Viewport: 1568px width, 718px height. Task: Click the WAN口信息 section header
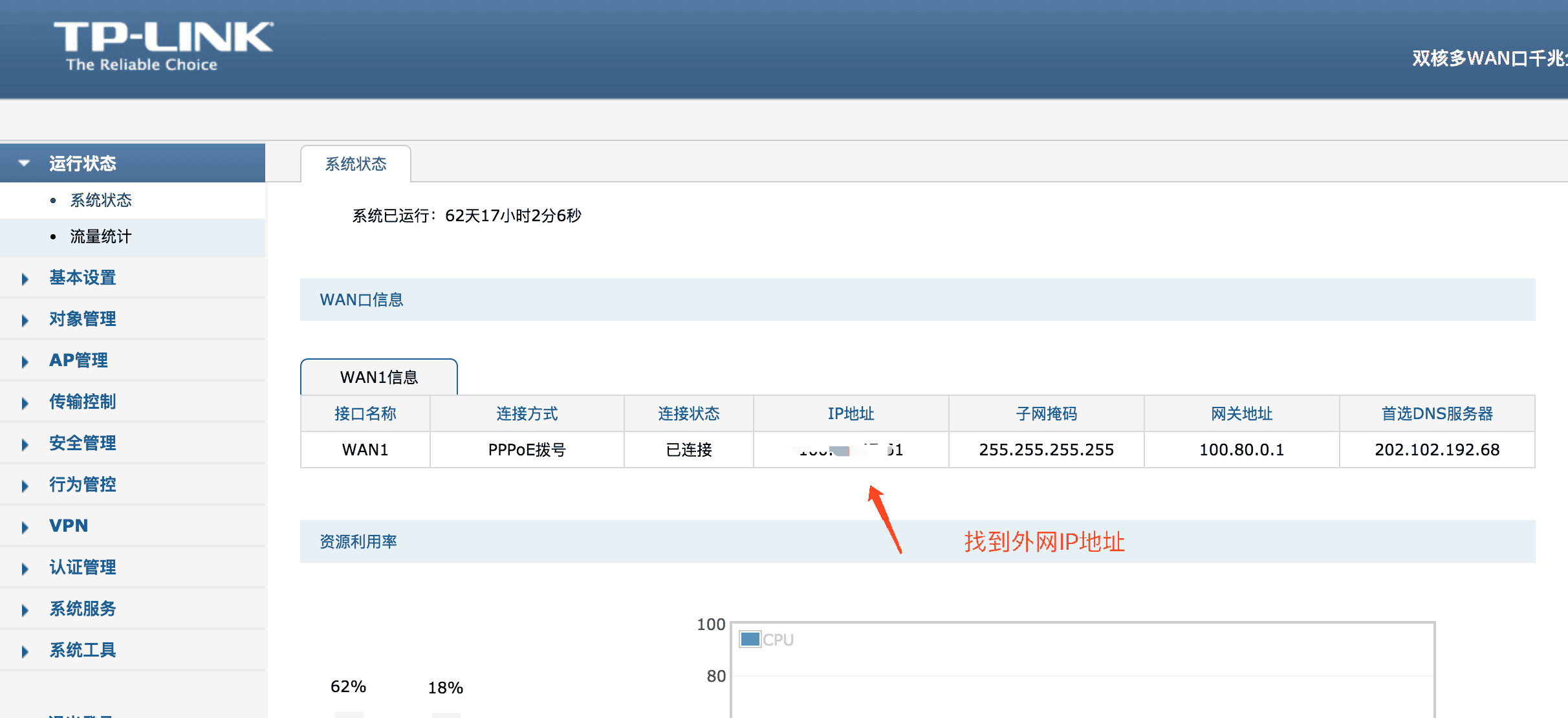[917, 299]
